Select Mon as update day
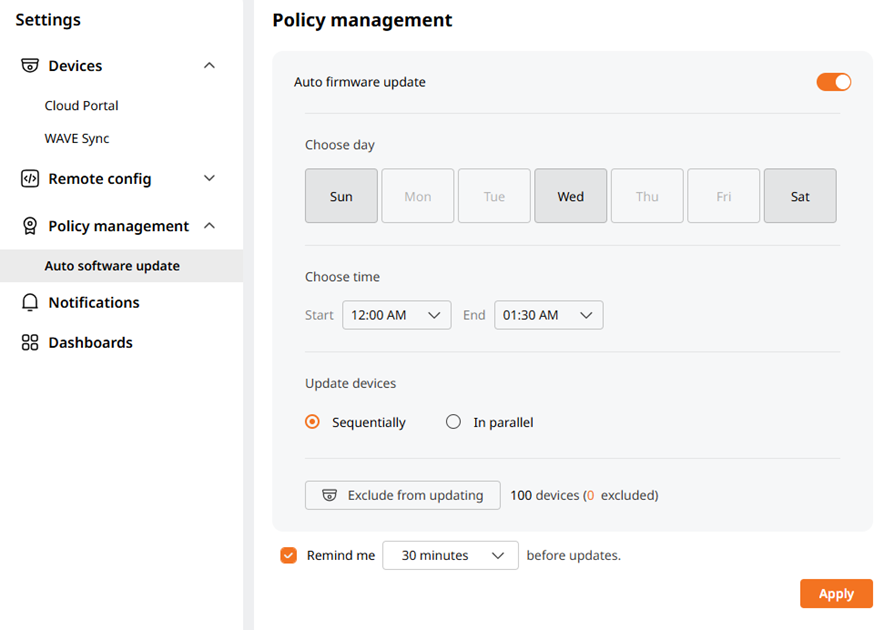 click(418, 196)
